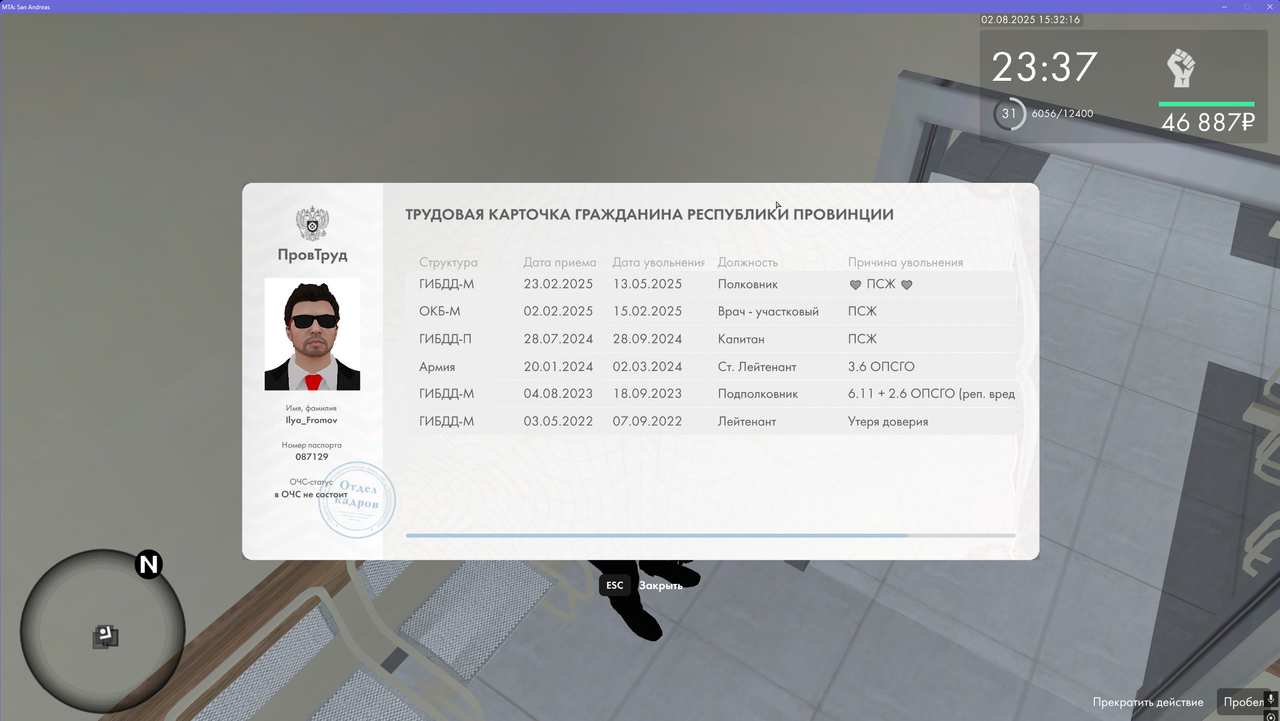Click the date 28.09.2024
The width and height of the screenshot is (1280, 721).
pos(648,339)
